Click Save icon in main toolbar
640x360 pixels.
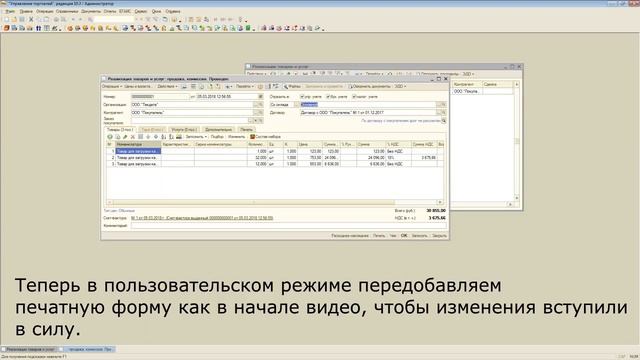(22, 20)
